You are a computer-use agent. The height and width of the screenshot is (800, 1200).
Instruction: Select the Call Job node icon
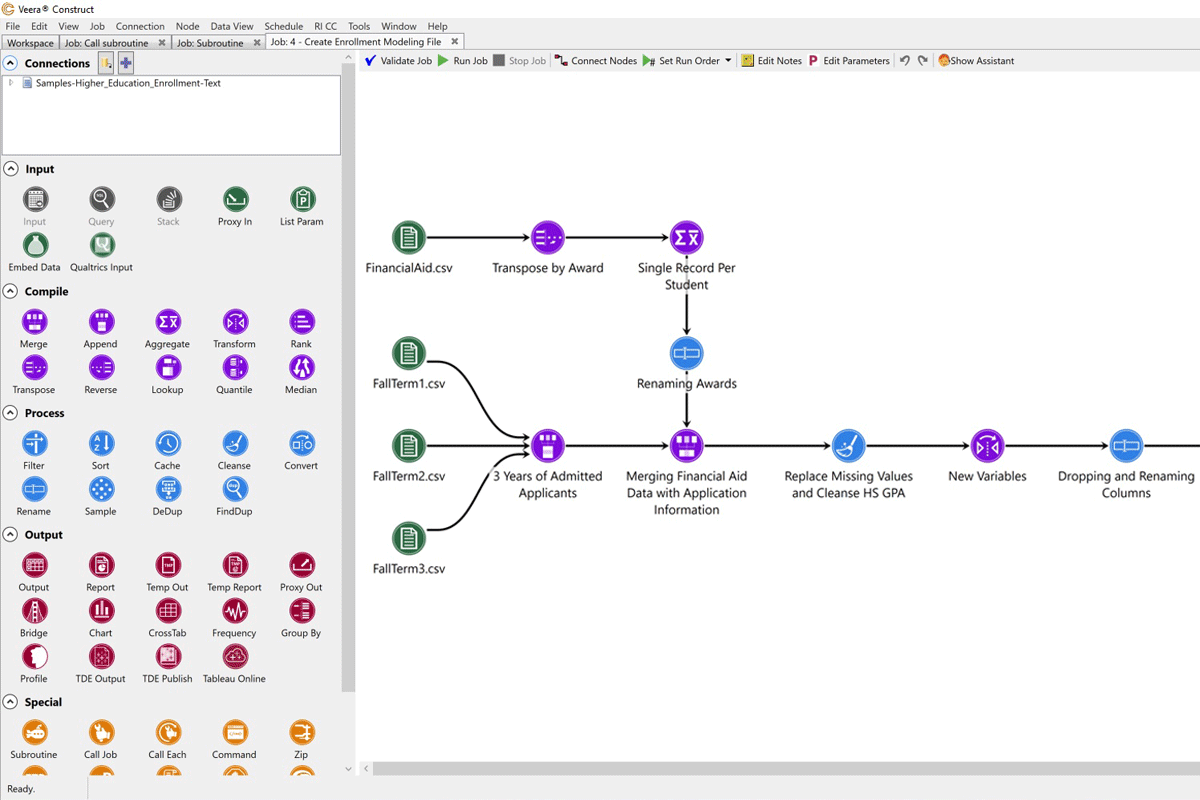[x=101, y=733]
